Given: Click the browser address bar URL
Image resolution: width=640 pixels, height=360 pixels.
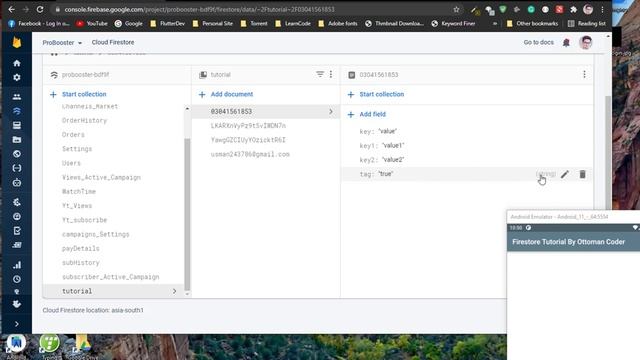Looking at the screenshot, I should click(x=199, y=9).
